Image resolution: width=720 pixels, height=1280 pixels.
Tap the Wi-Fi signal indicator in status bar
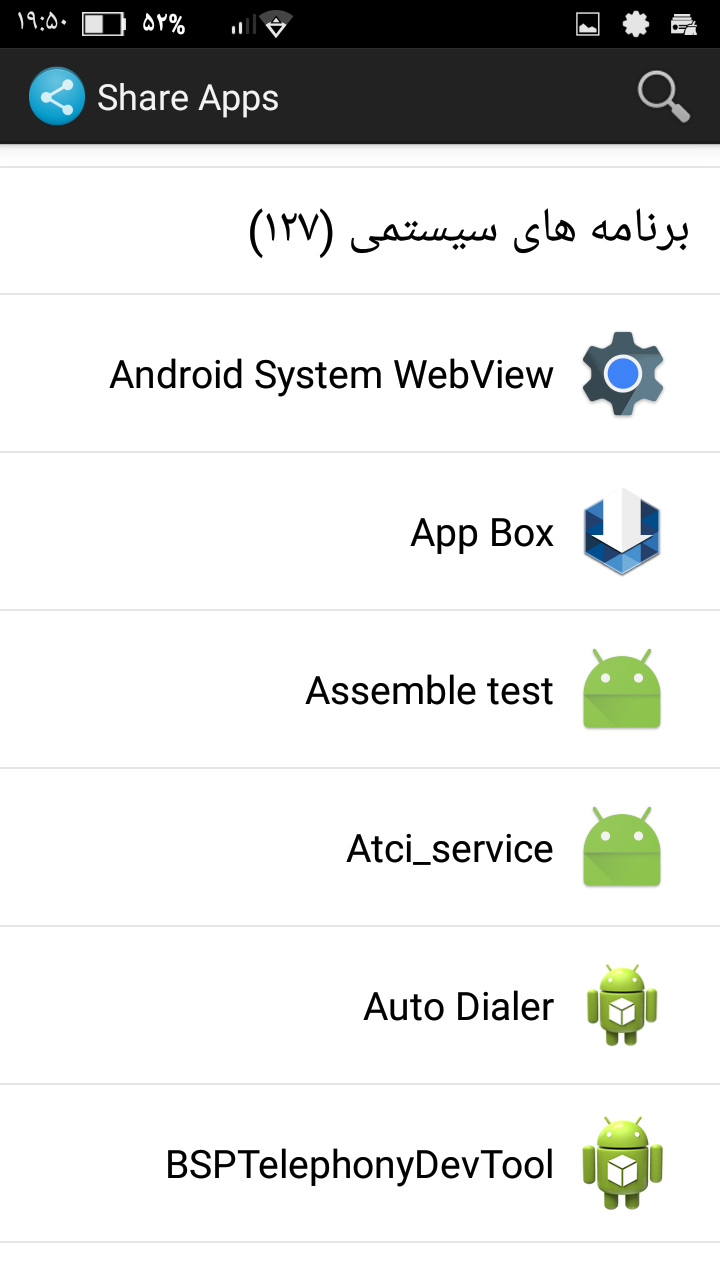pyautogui.click(x=276, y=24)
